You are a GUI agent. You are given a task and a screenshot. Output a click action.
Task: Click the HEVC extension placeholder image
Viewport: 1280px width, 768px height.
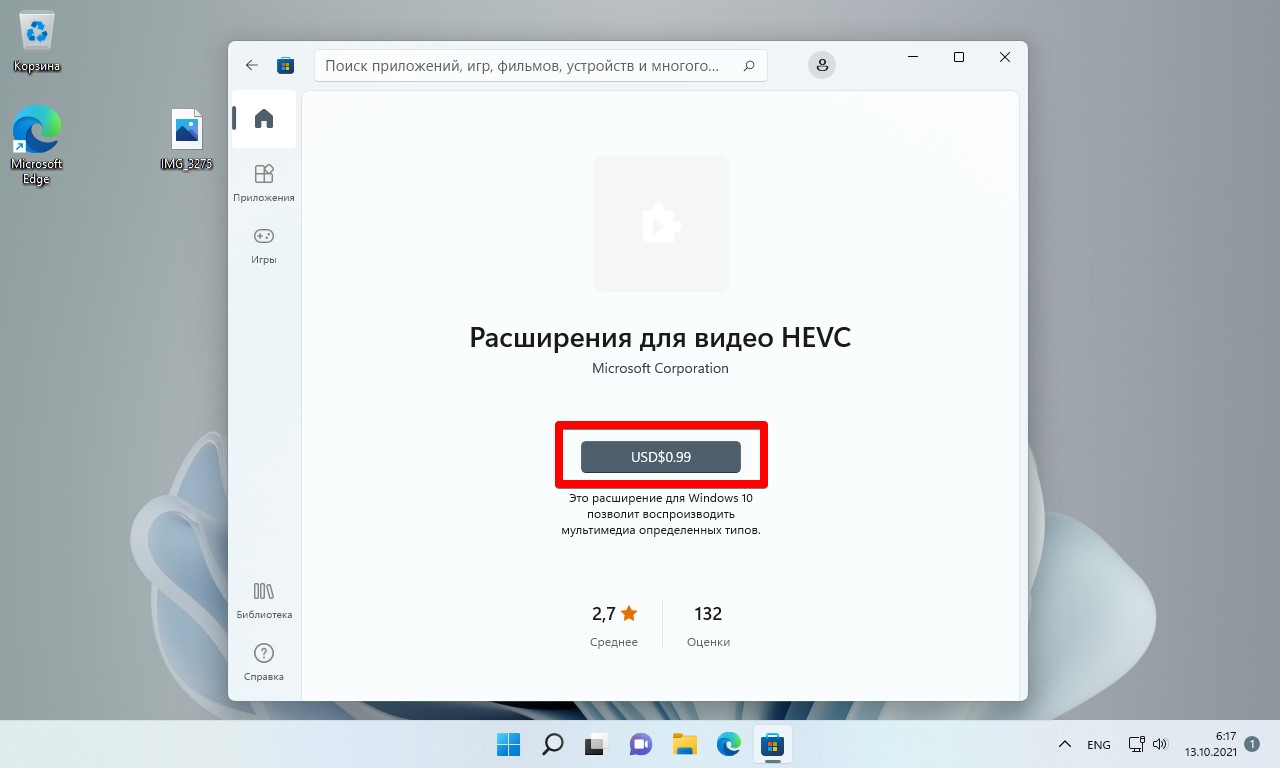click(661, 224)
